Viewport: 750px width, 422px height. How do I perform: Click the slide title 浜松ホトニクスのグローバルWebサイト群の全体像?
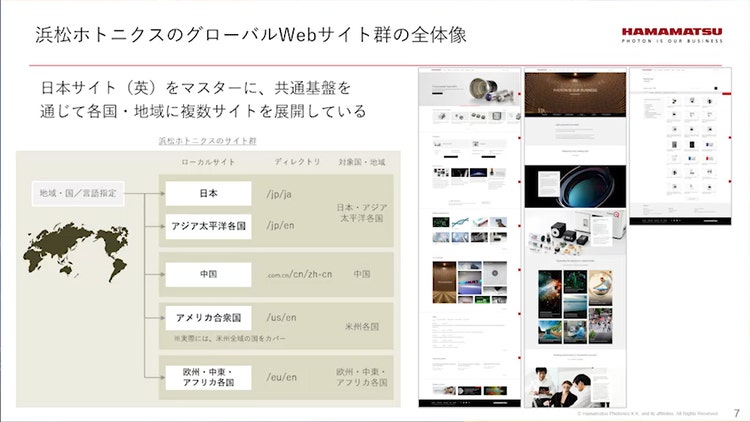[251, 35]
